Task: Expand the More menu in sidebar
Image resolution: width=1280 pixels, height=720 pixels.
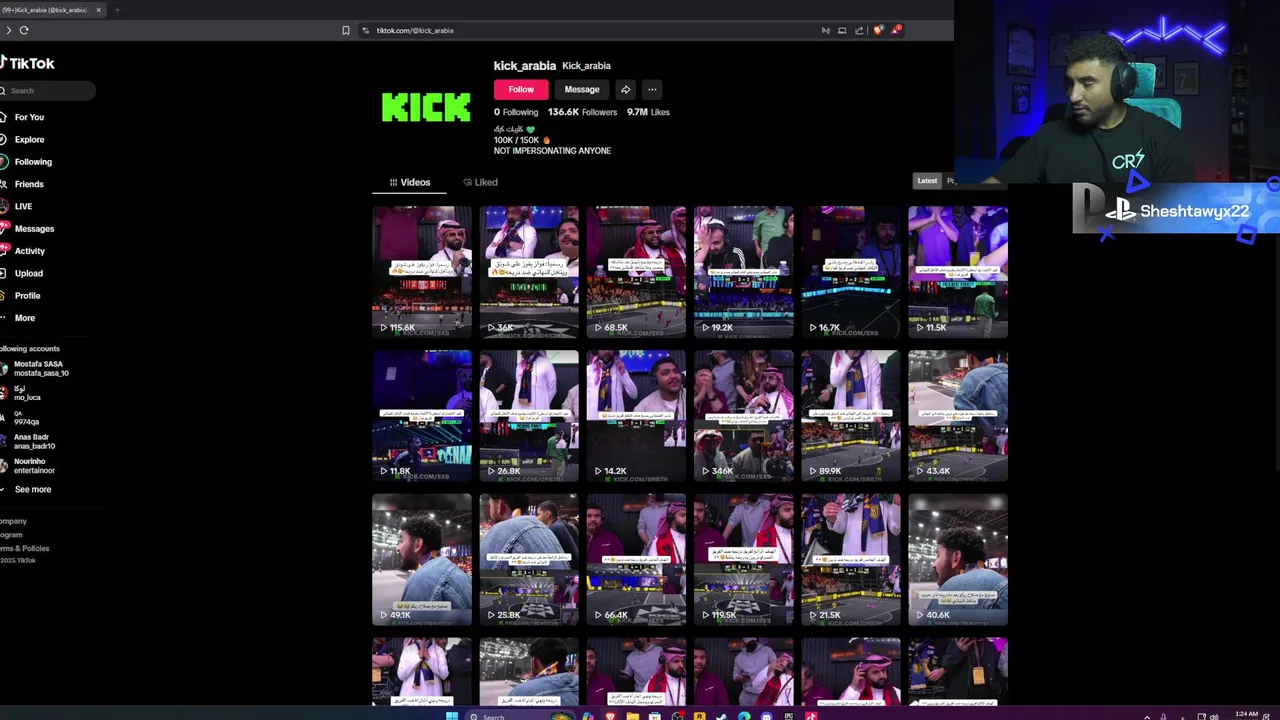Action: (x=24, y=318)
